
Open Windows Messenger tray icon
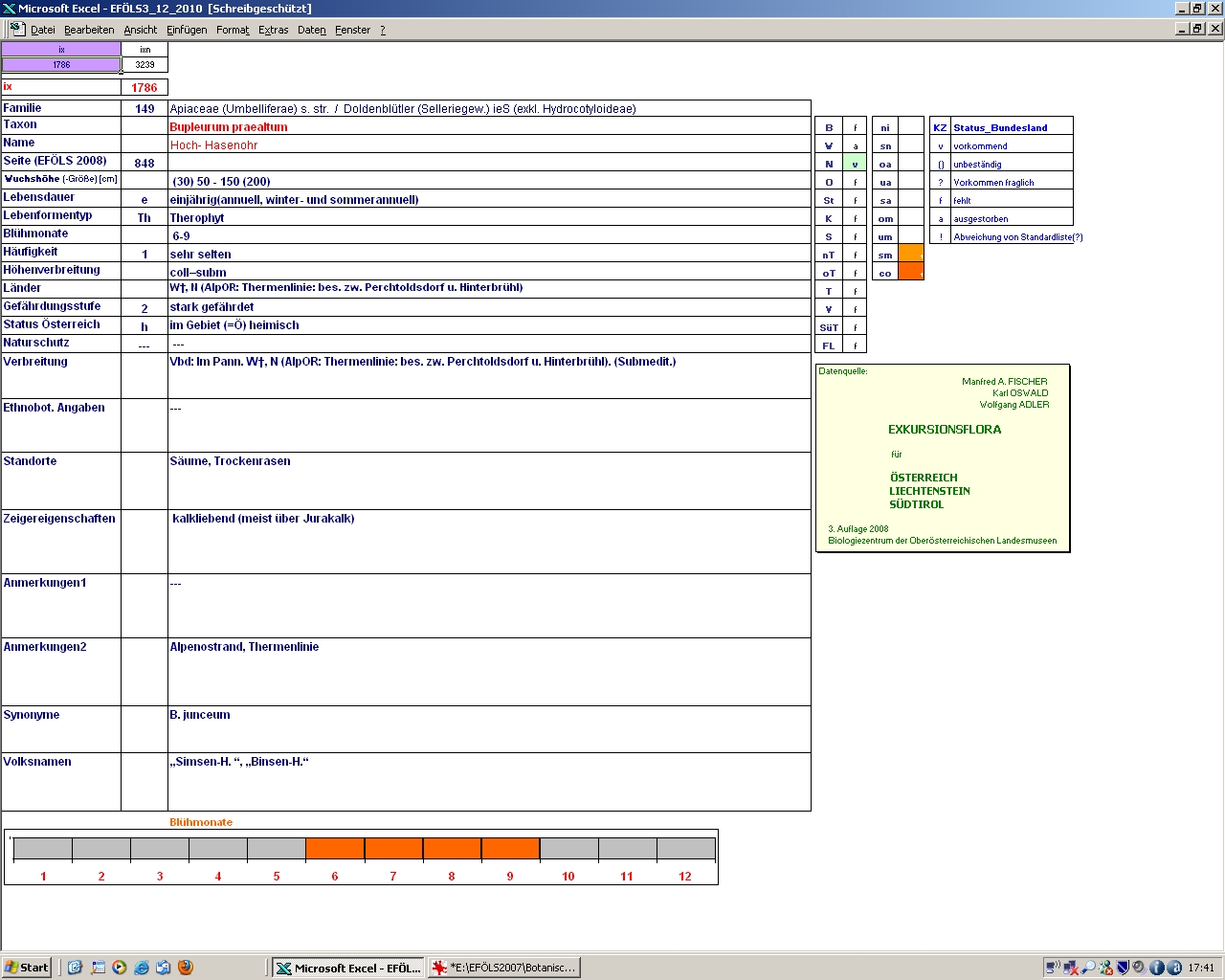[1105, 968]
